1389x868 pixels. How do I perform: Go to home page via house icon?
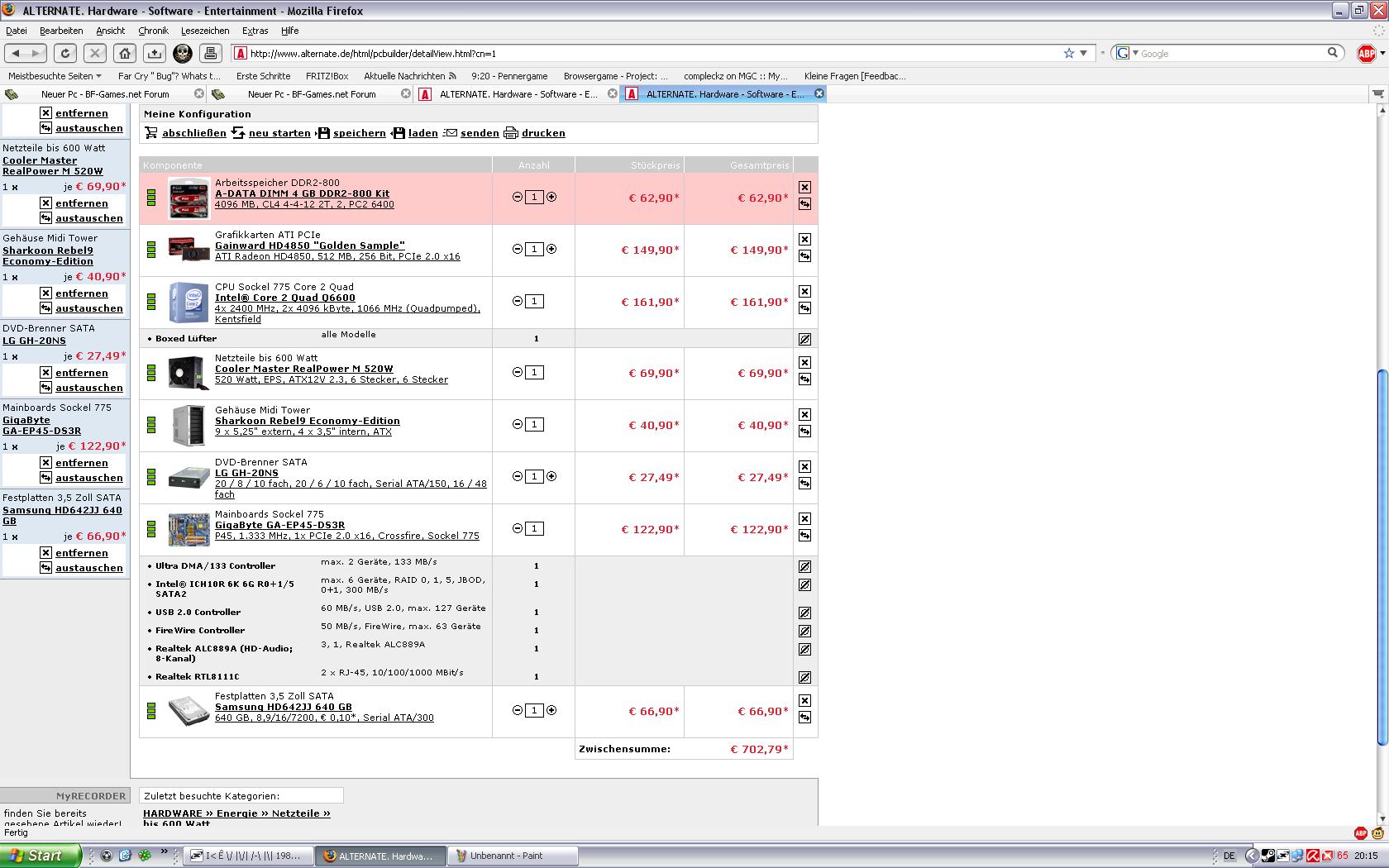(x=125, y=53)
